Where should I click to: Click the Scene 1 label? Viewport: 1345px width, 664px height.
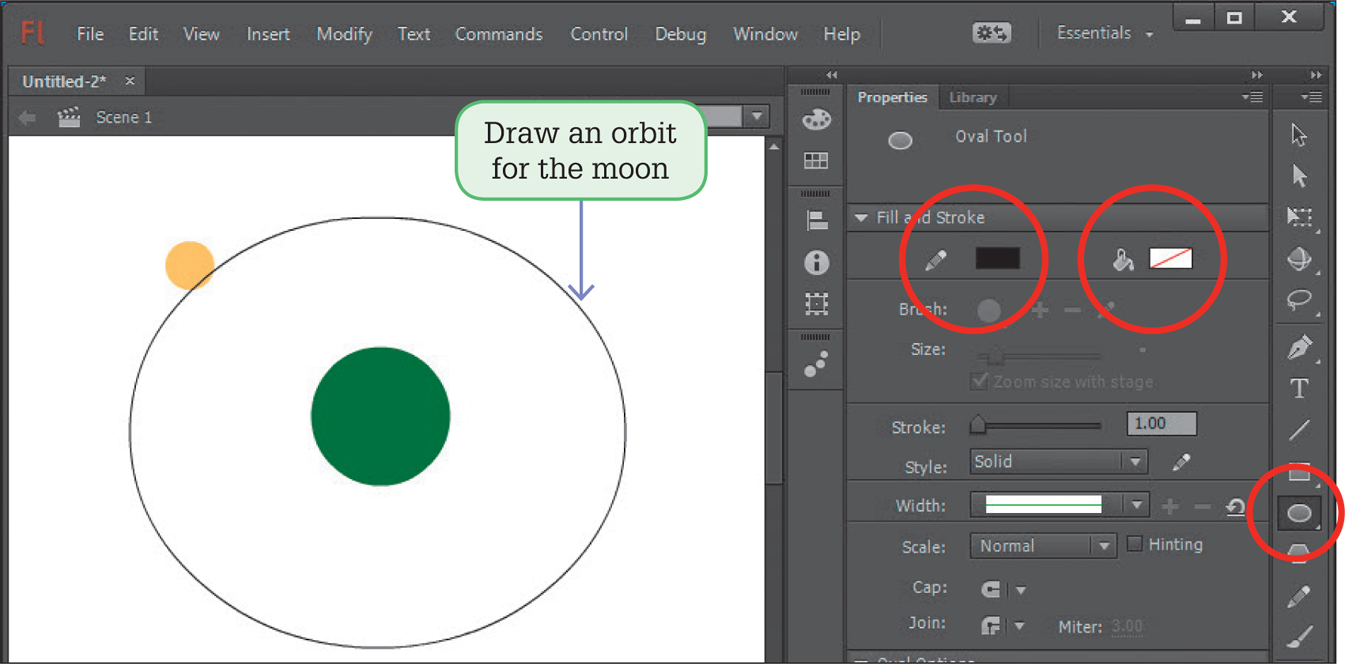(x=124, y=118)
